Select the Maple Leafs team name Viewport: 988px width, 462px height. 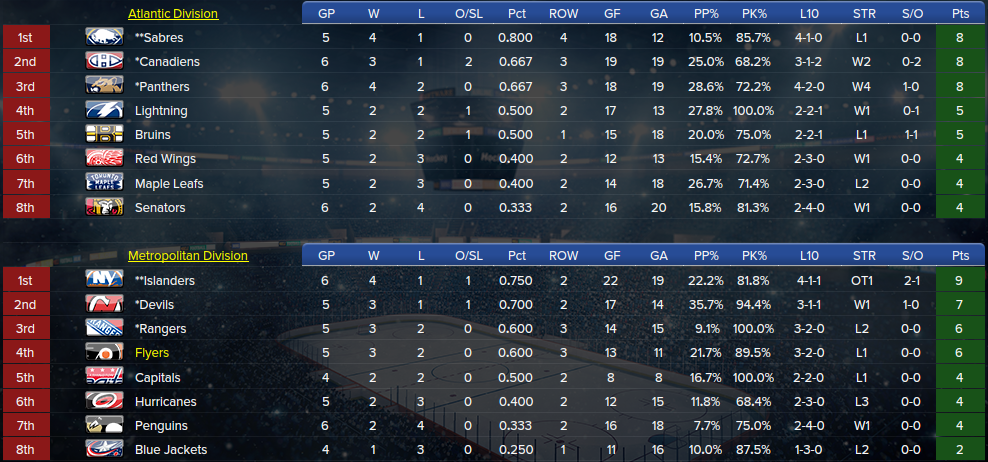(x=169, y=183)
